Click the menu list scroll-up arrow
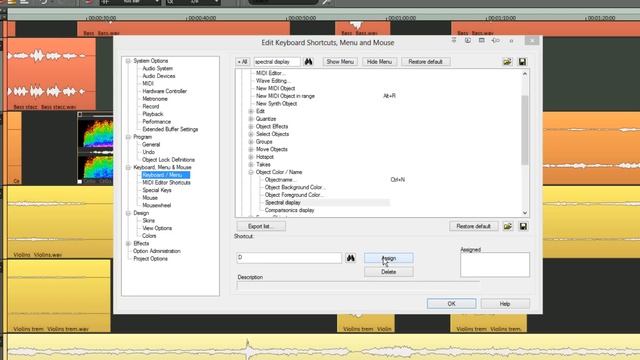 coord(525,74)
